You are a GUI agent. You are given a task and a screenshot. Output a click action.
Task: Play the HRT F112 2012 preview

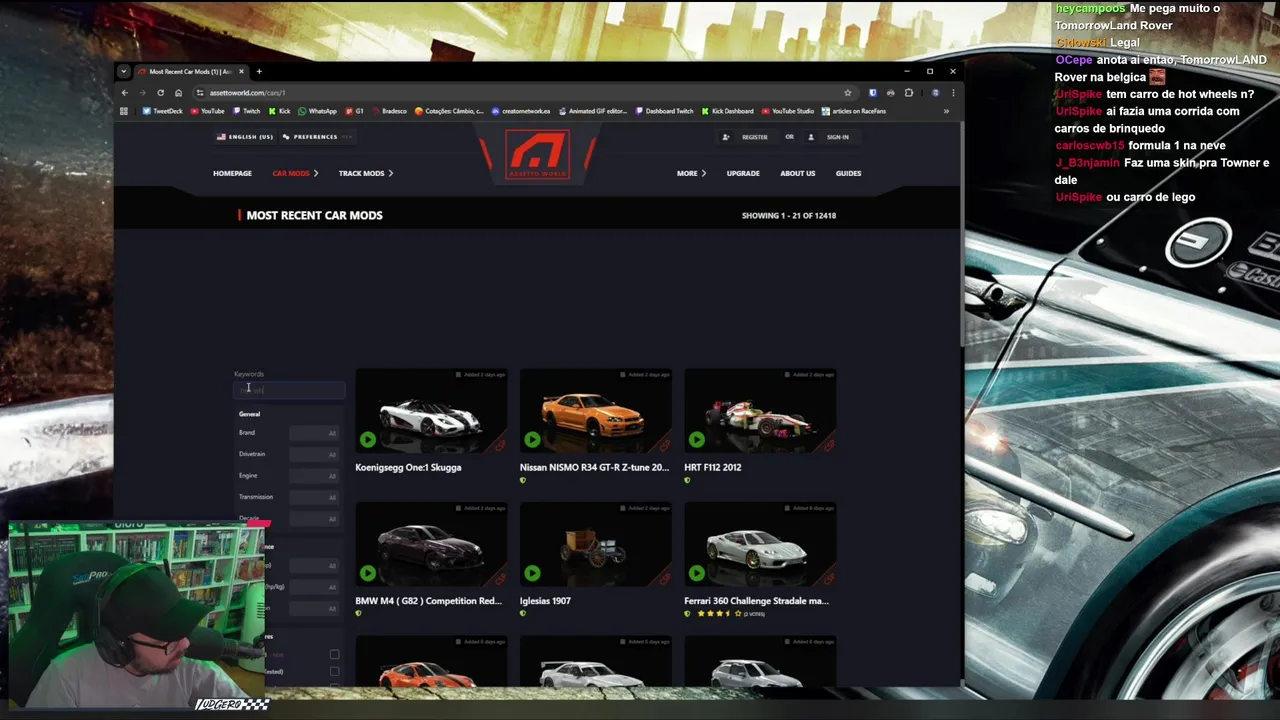[697, 439]
